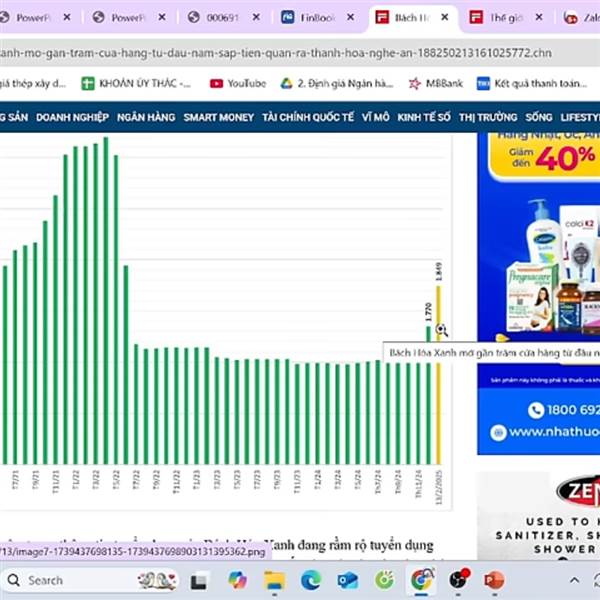Close the 000691 browser tab

pyautogui.click(x=256, y=17)
